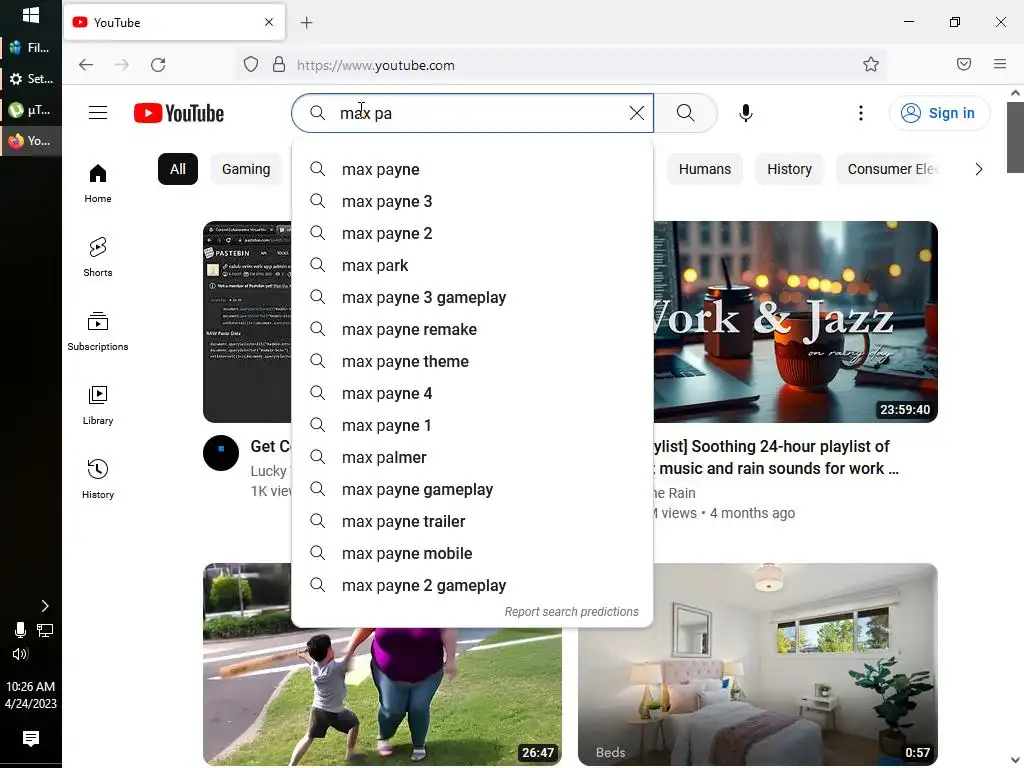Screen dimensions: 1024x768
Task: Start voice search with the microphone
Action: coord(746,113)
